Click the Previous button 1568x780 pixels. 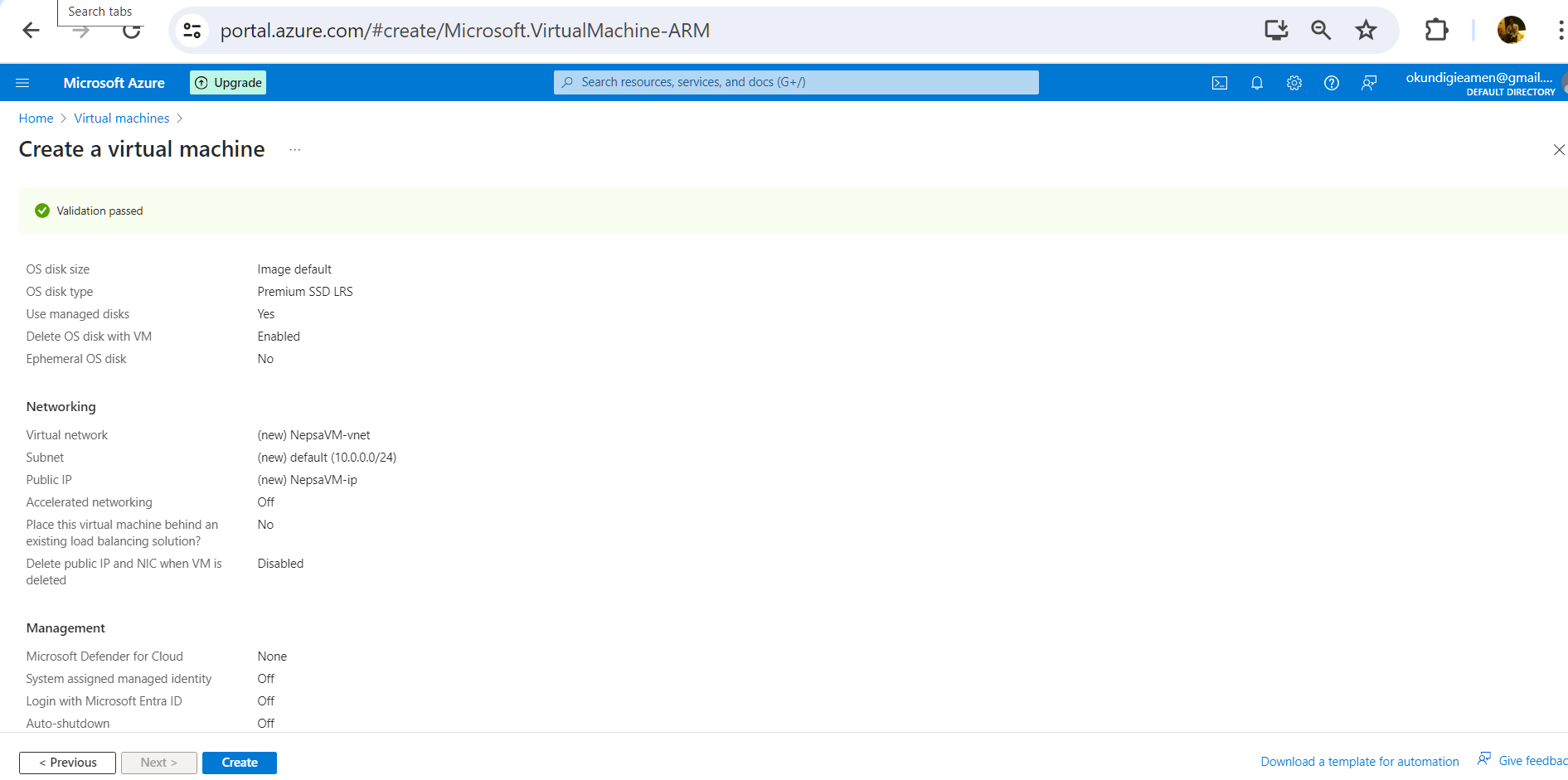67,763
